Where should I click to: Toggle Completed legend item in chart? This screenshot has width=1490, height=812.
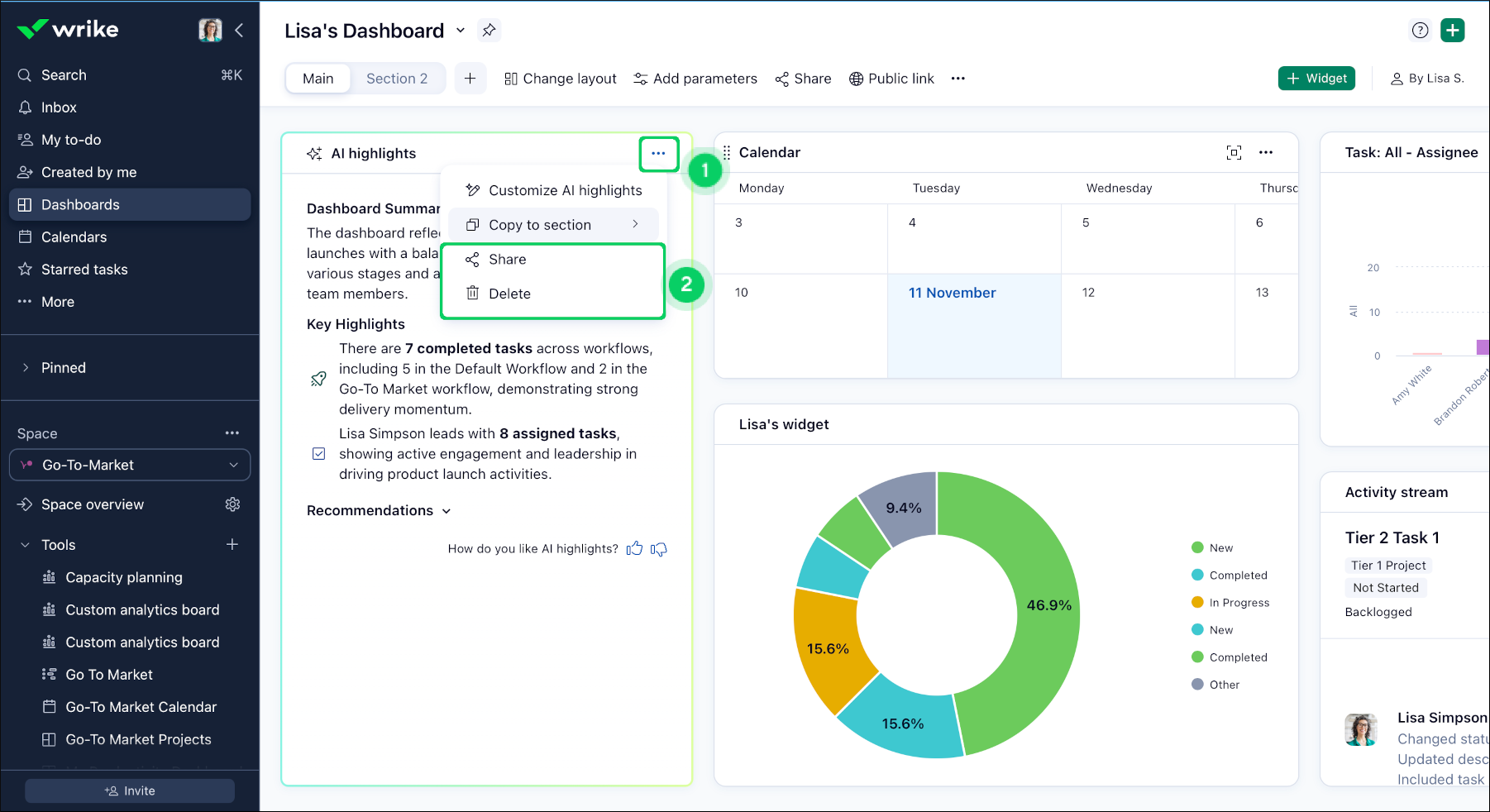(1237, 576)
